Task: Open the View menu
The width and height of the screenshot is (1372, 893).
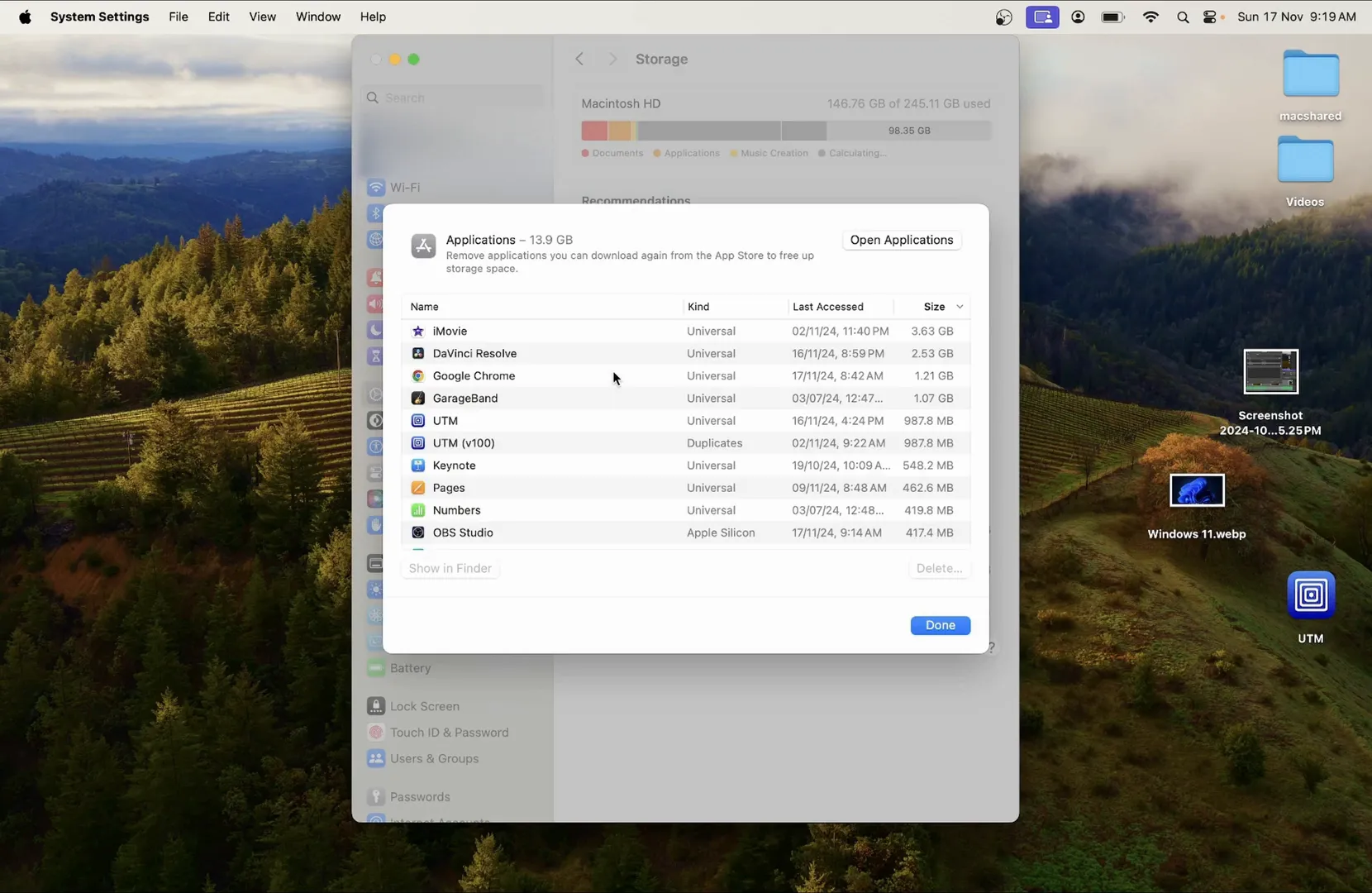Action: click(x=263, y=17)
